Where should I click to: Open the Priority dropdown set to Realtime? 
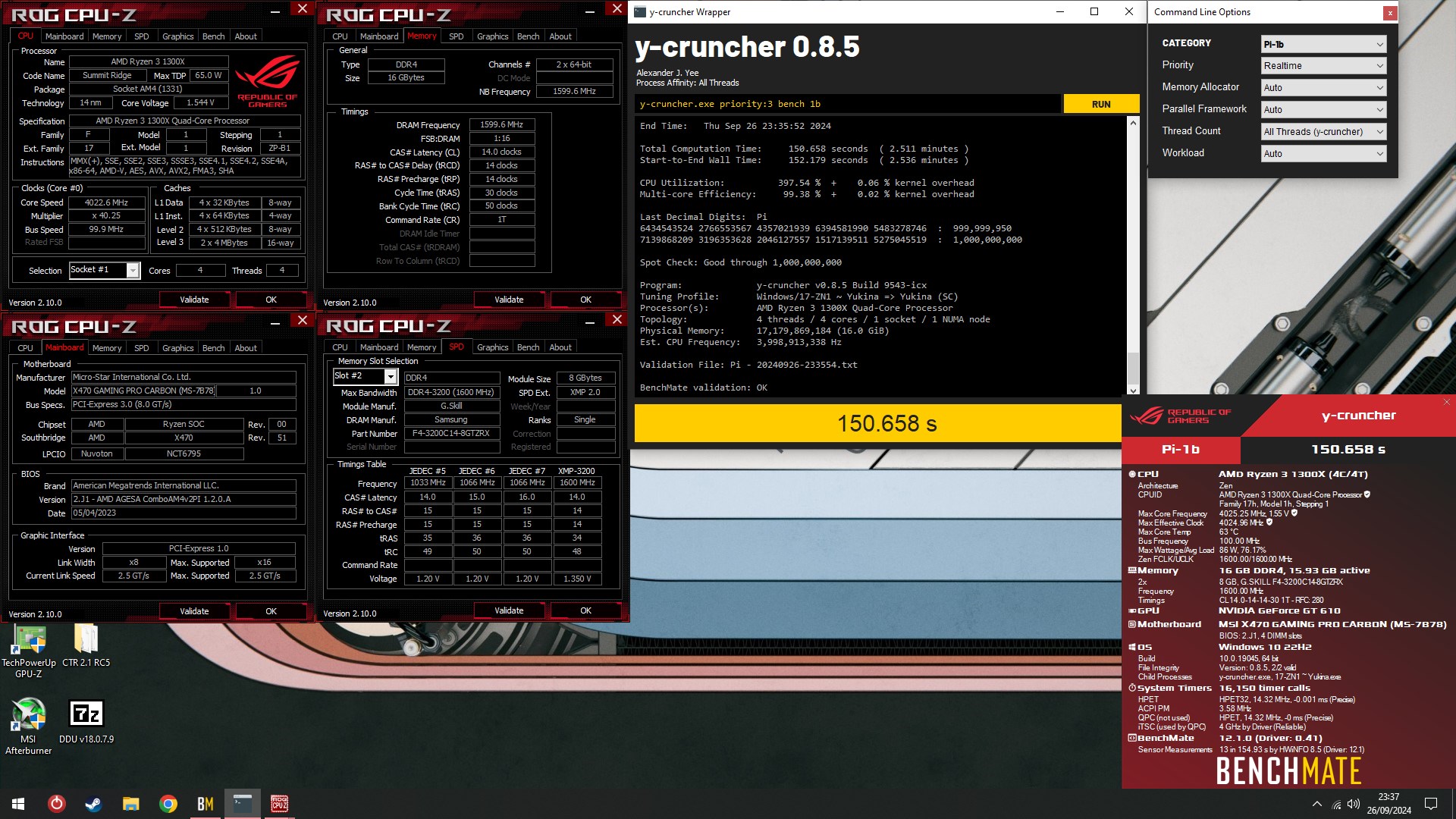(1323, 66)
